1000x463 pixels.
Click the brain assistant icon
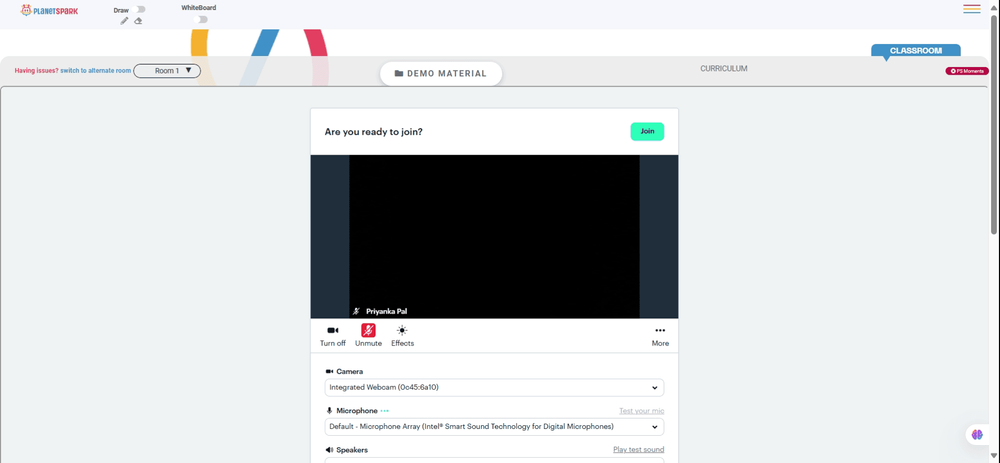click(x=977, y=434)
